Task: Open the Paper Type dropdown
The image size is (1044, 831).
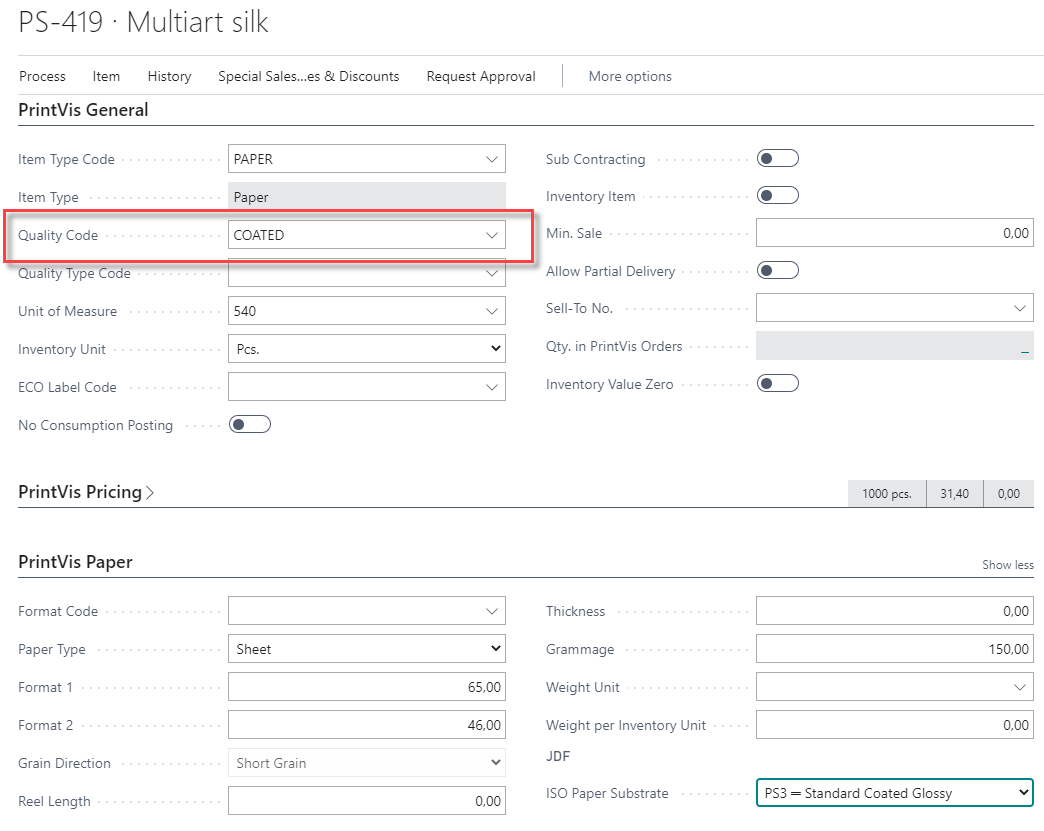Action: coord(367,649)
